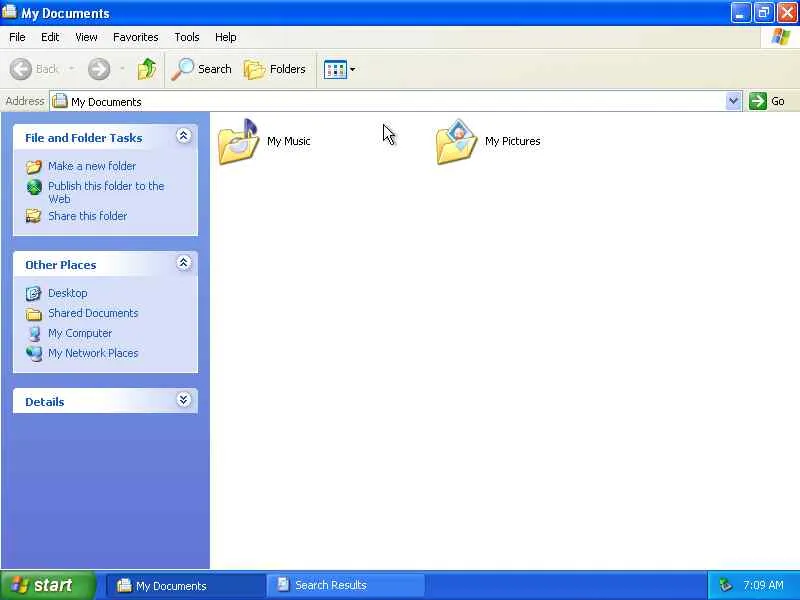This screenshot has height=600, width=800.
Task: Select the My Pictures folder icon
Action: [457, 141]
